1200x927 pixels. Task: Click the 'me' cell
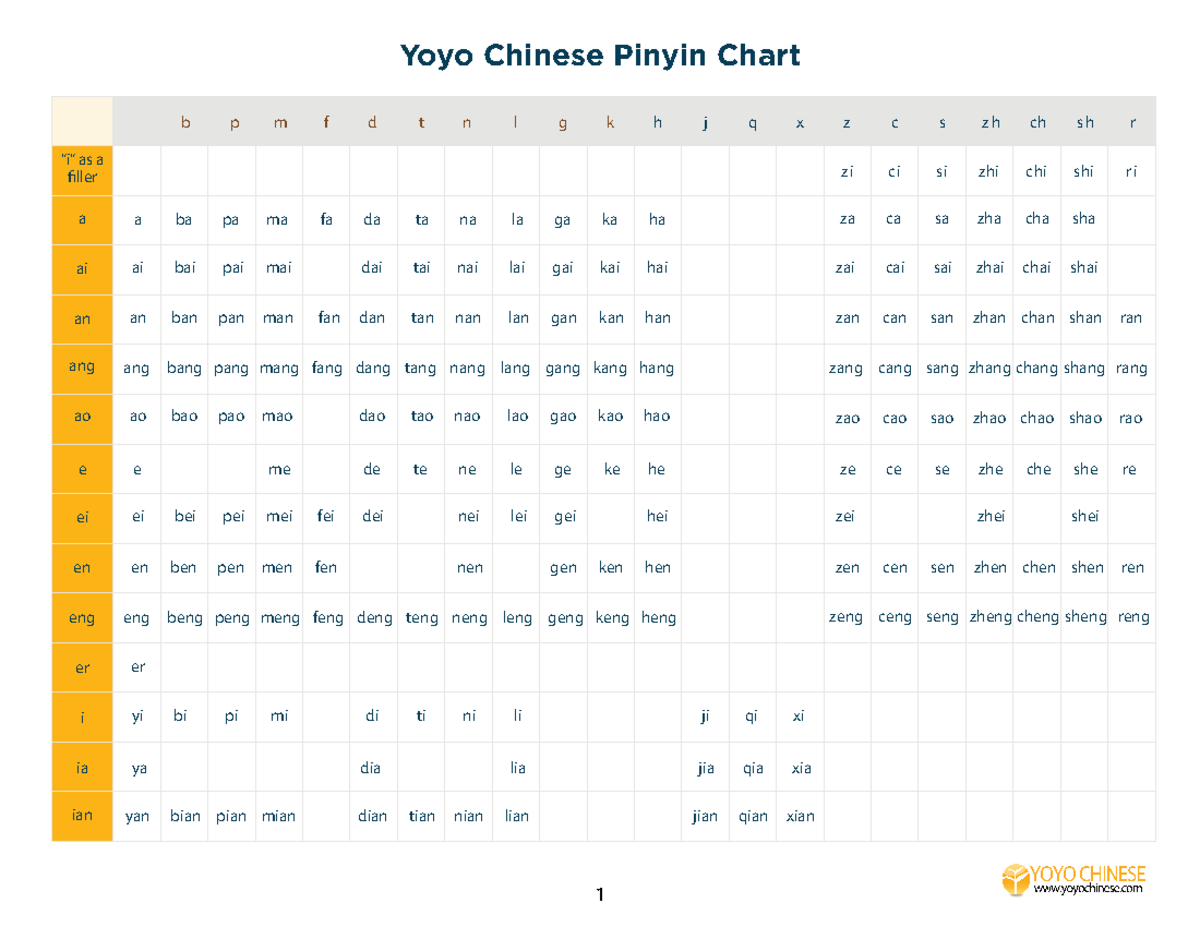[279, 469]
